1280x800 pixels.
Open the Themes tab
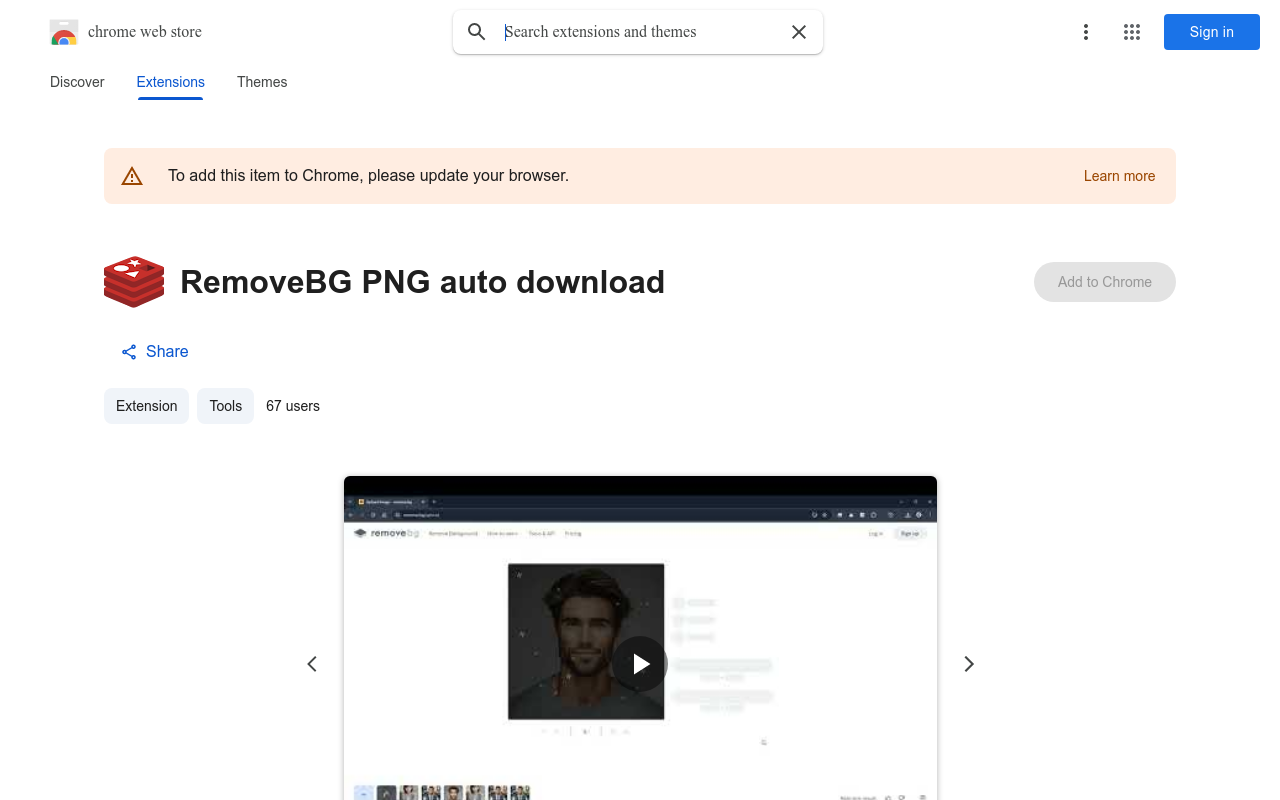[x=262, y=82]
